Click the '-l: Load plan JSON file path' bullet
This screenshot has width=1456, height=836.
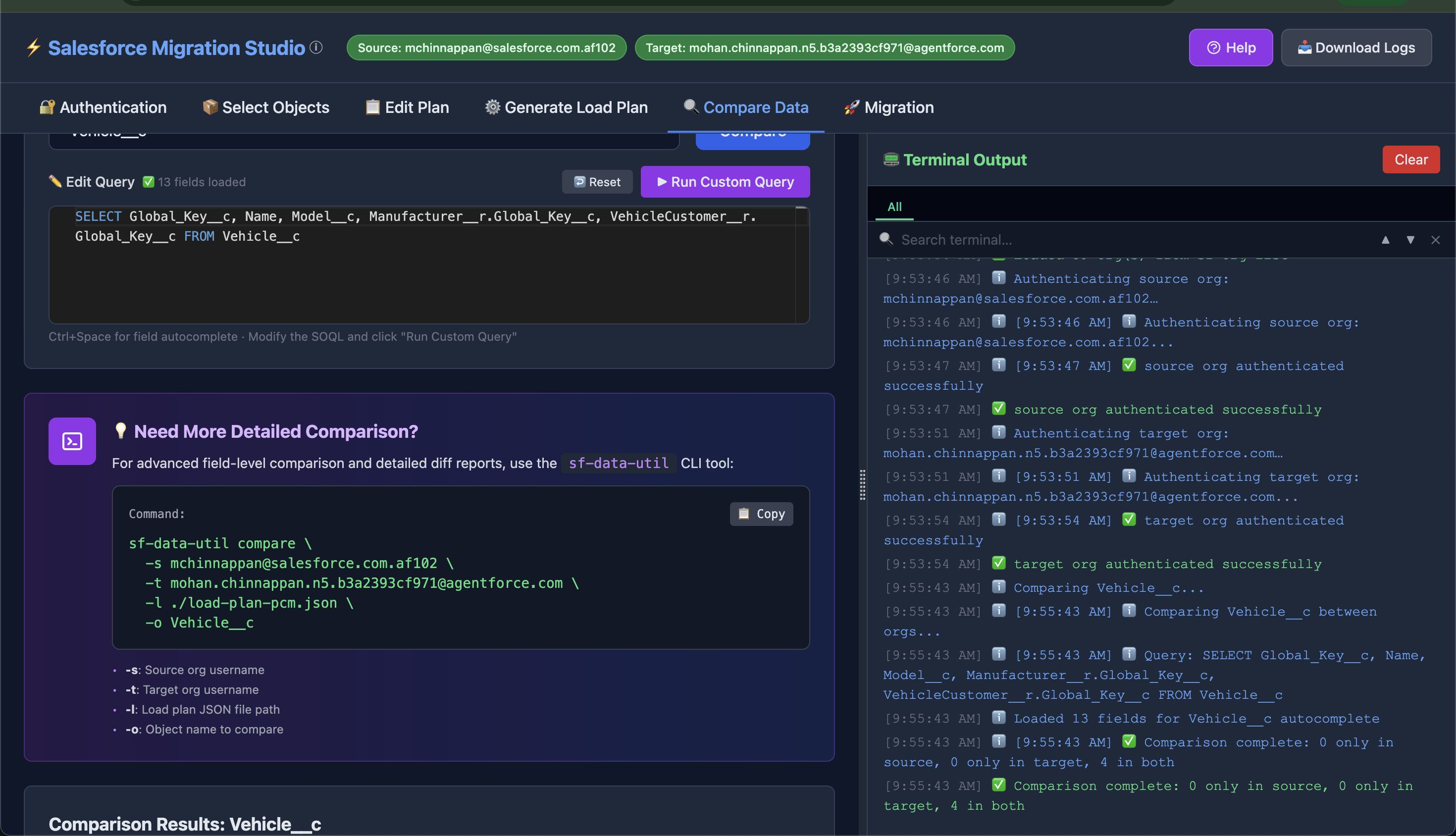203,710
